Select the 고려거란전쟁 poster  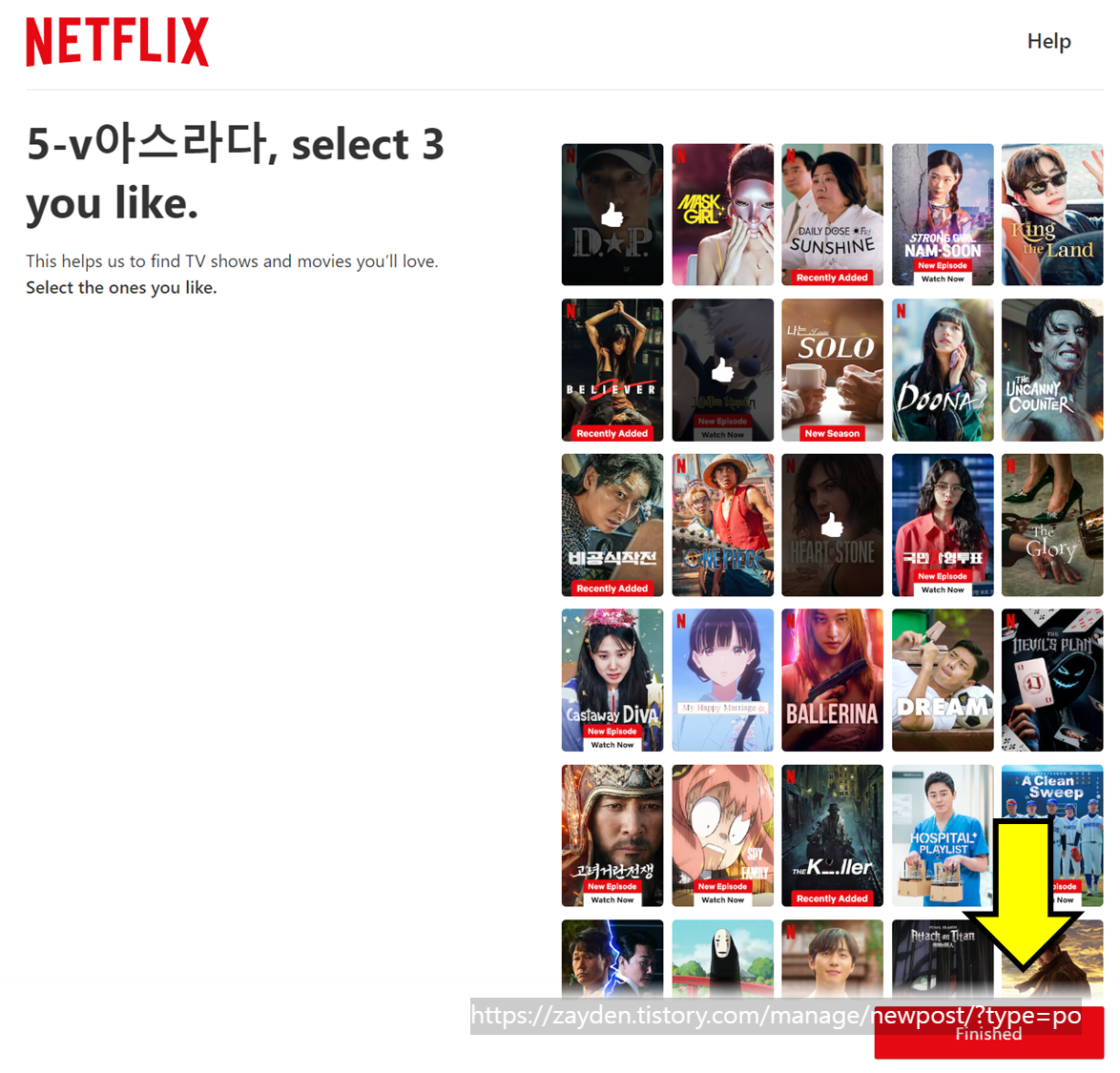click(x=612, y=836)
